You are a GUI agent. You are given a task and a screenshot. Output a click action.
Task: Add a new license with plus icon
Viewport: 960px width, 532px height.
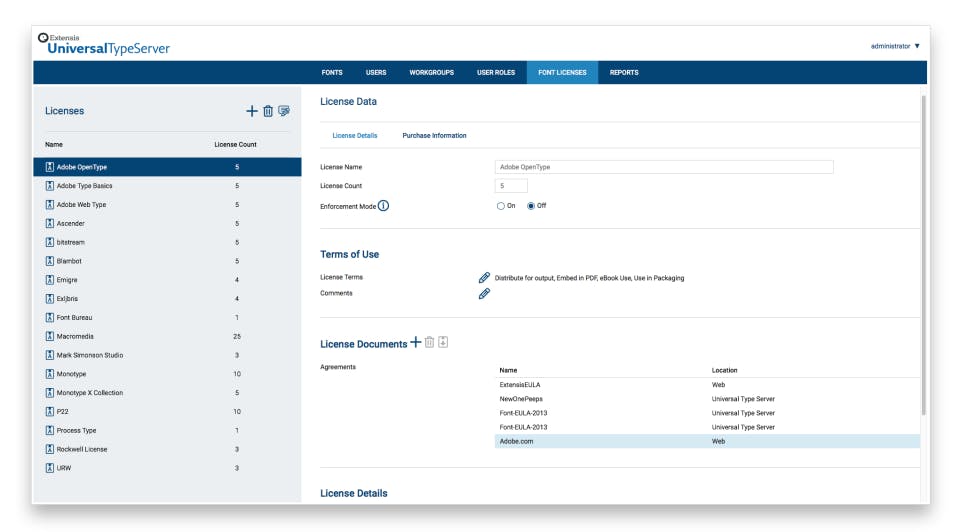(252, 111)
